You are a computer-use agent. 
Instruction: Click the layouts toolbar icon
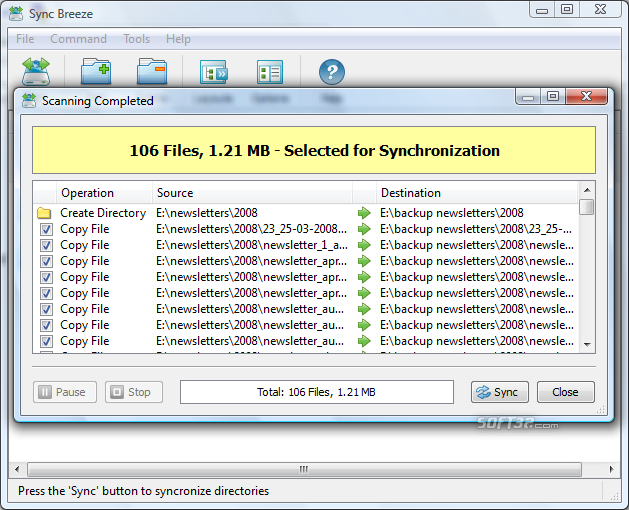tap(213, 72)
